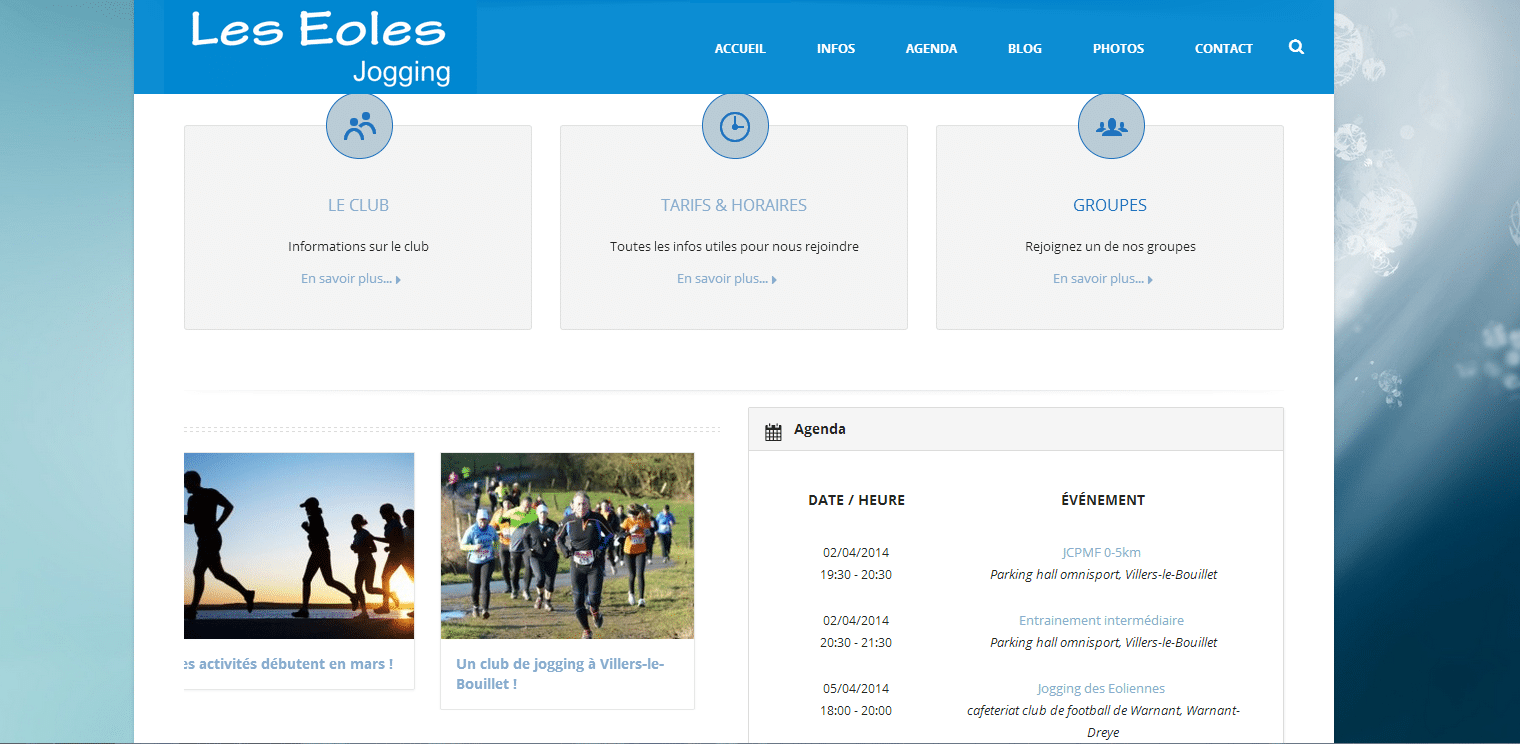Click the 20:30 - 21:30 time cell
1520x744 pixels.
(856, 643)
